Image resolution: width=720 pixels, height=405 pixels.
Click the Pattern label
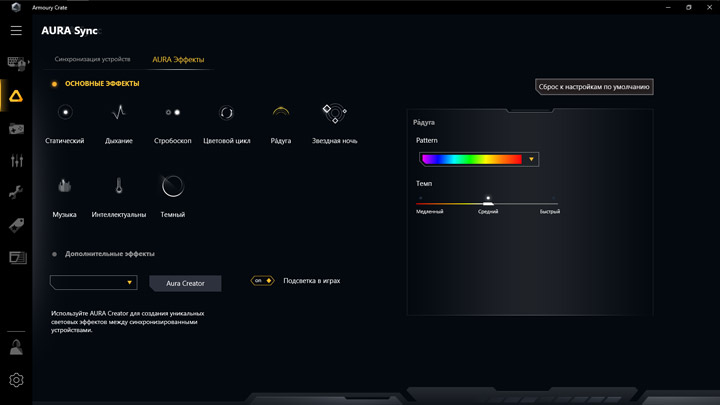point(427,141)
